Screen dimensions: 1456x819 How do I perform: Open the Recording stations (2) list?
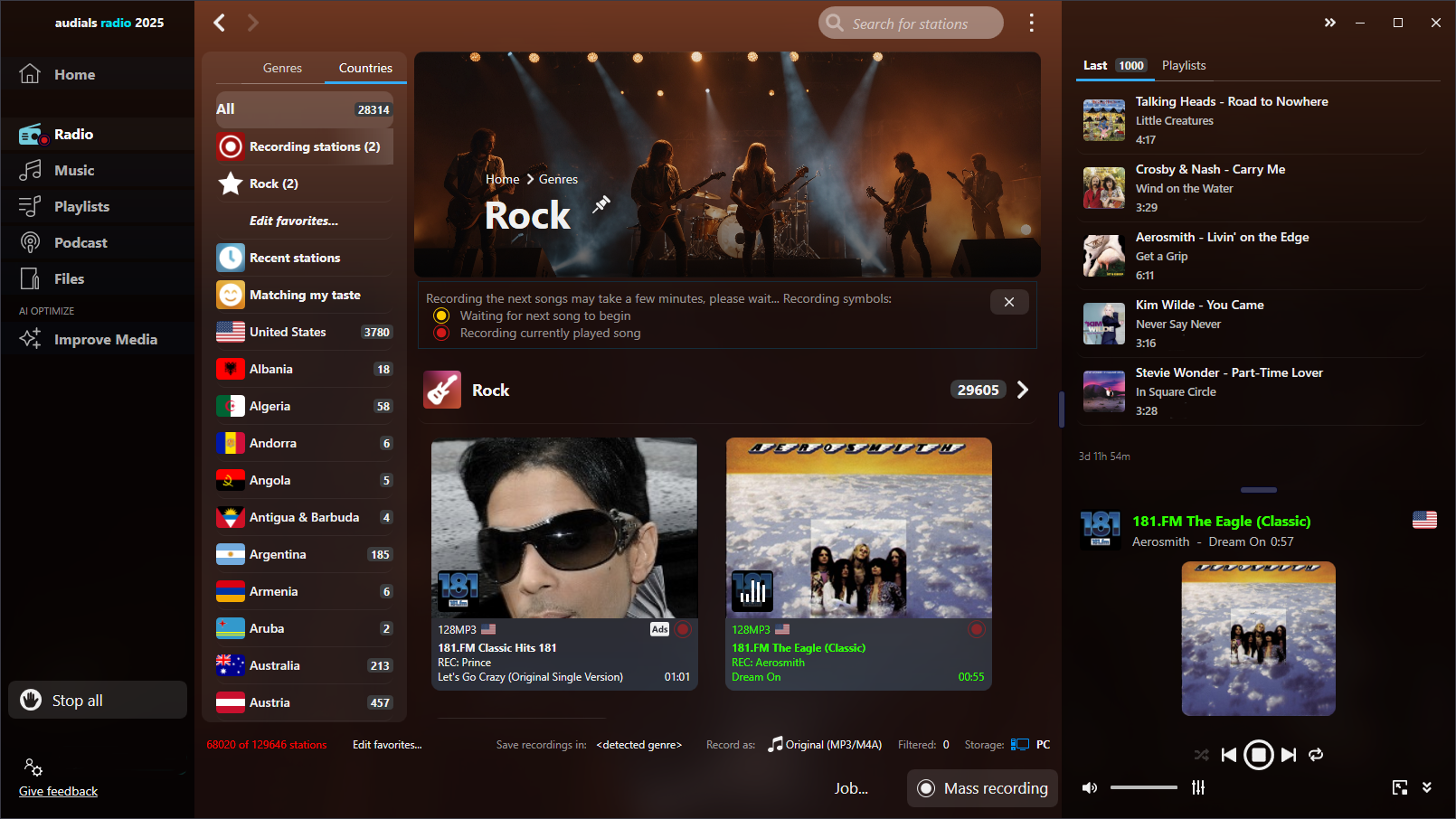pos(305,146)
